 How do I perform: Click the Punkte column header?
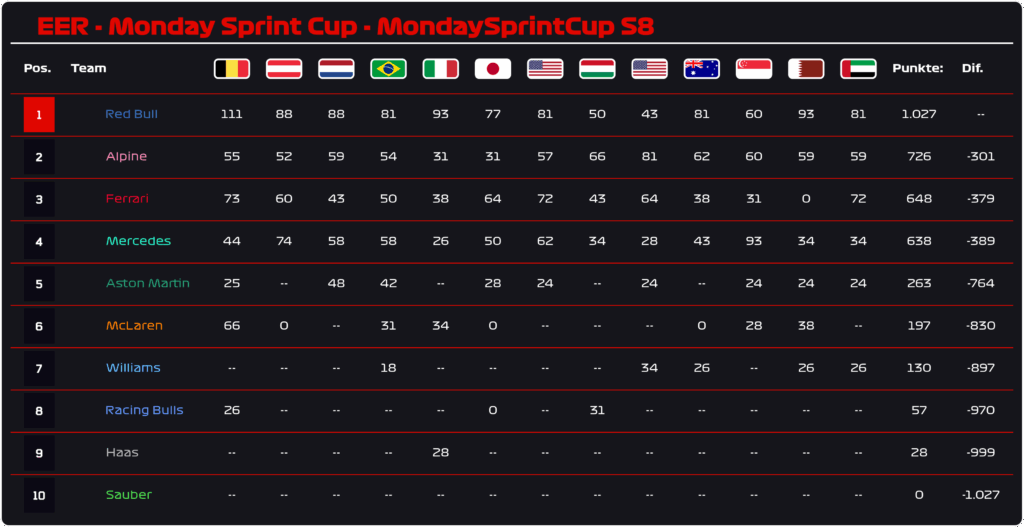click(918, 69)
